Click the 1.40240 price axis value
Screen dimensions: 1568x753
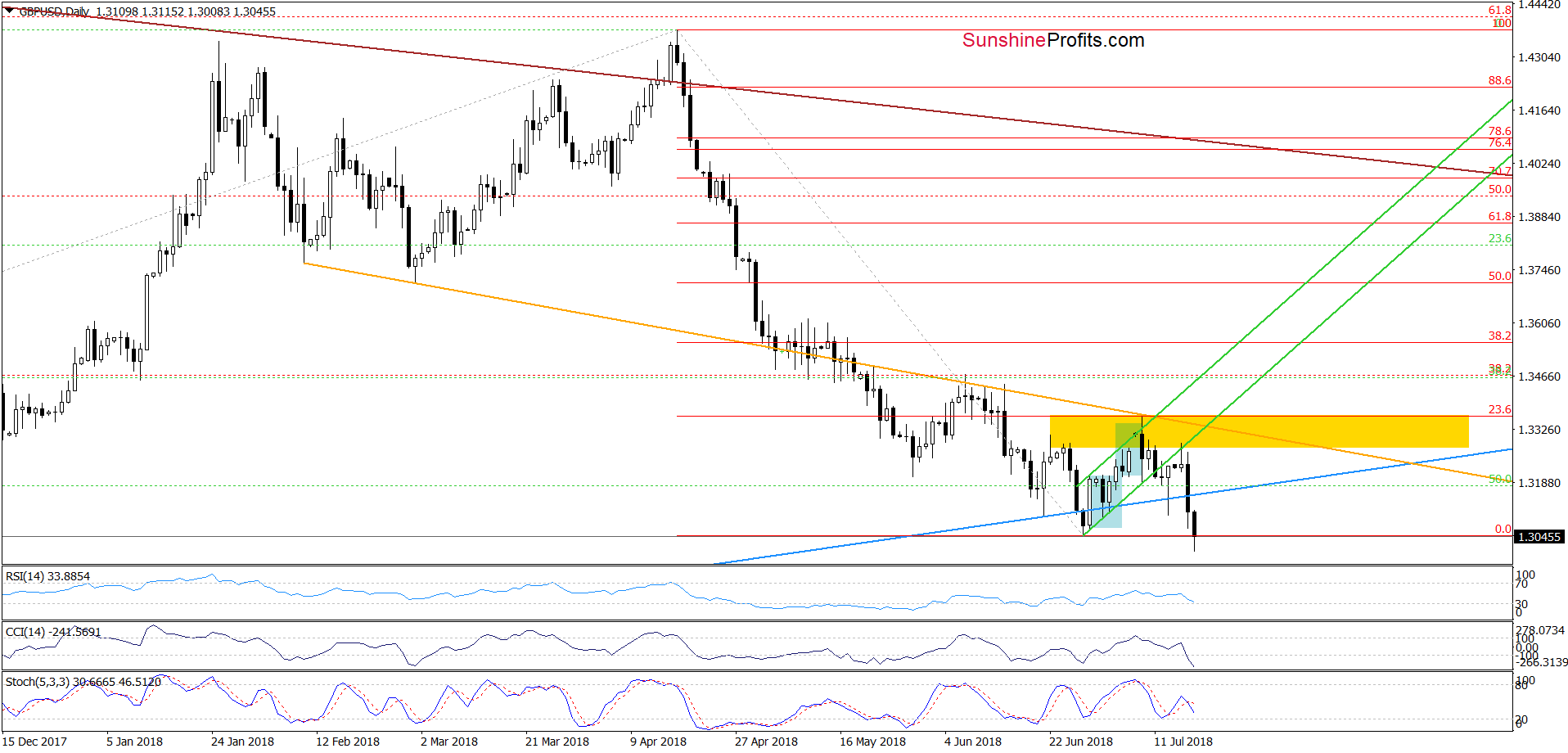1539,164
